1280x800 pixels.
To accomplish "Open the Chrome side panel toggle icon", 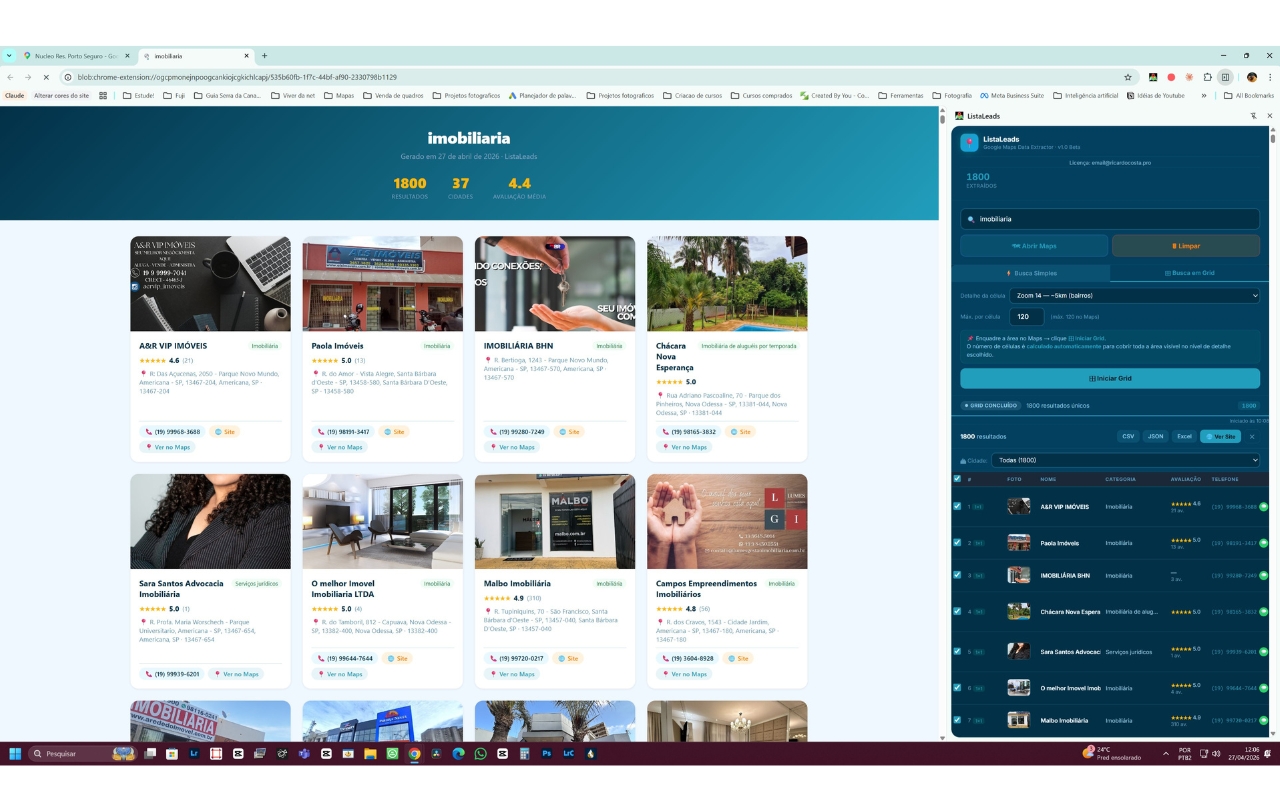I will pyautogui.click(x=1226, y=77).
